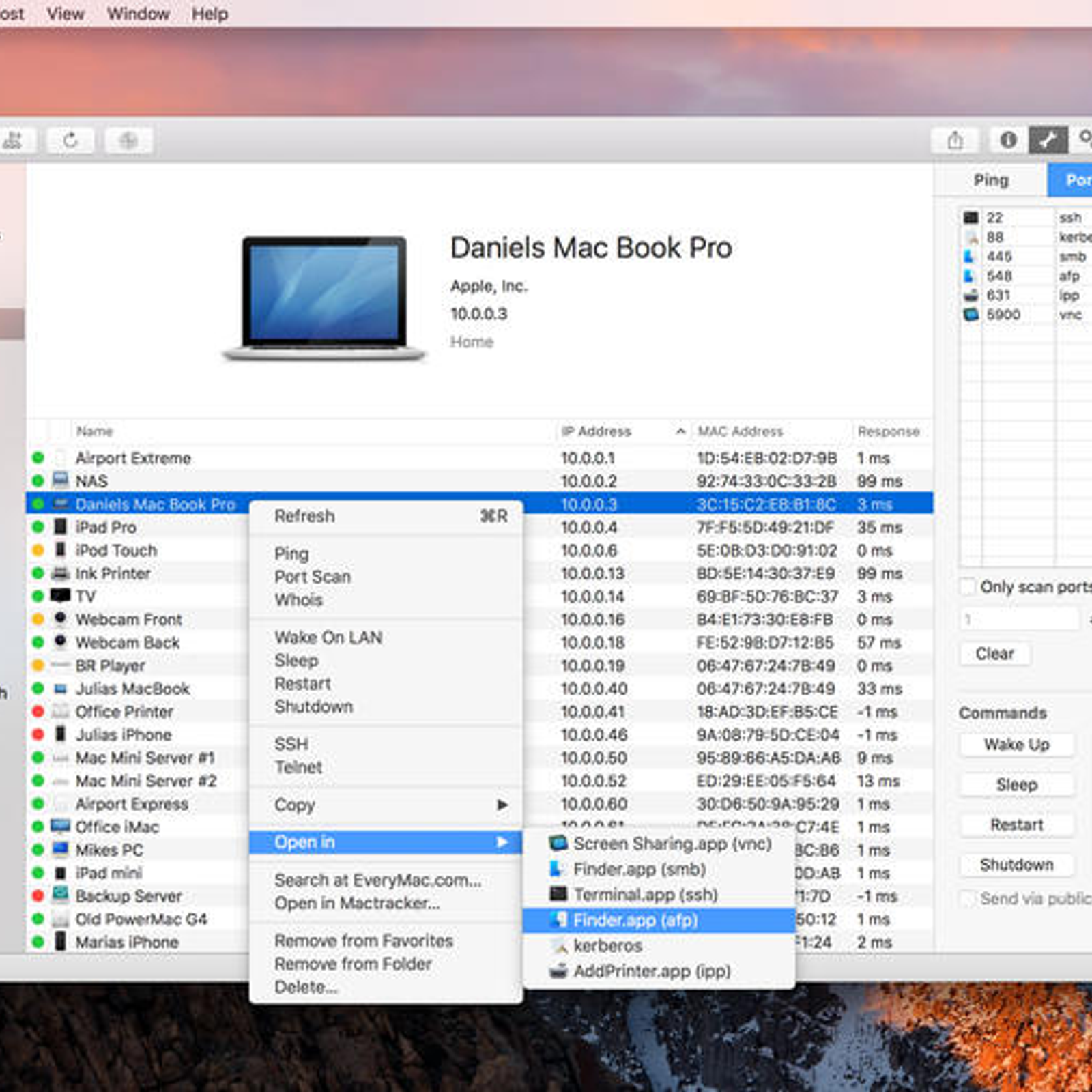Open the Window menu in menu bar
The height and width of the screenshot is (1092, 1092).
[138, 14]
